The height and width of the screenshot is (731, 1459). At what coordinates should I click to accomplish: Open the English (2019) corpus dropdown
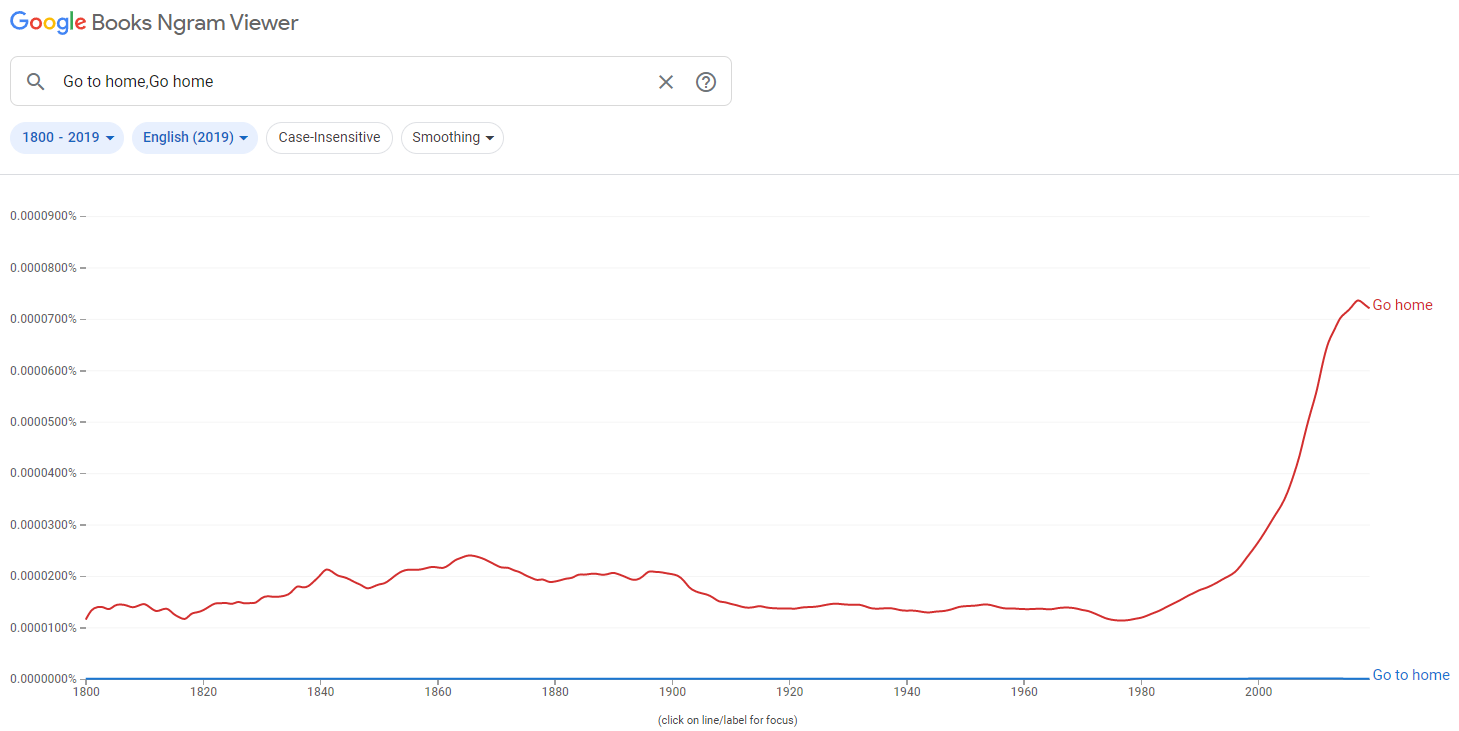click(195, 138)
